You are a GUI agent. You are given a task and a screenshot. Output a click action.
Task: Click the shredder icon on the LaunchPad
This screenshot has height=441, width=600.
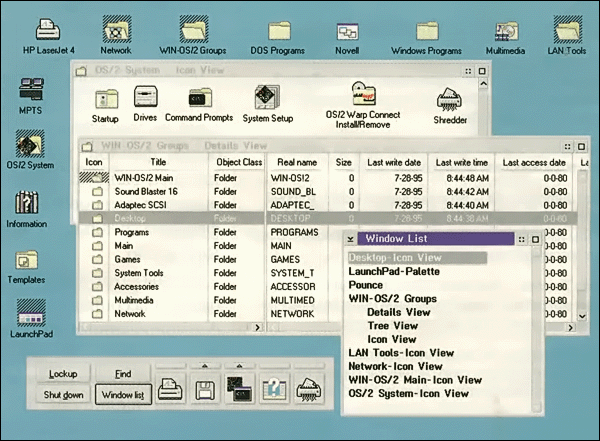309,389
